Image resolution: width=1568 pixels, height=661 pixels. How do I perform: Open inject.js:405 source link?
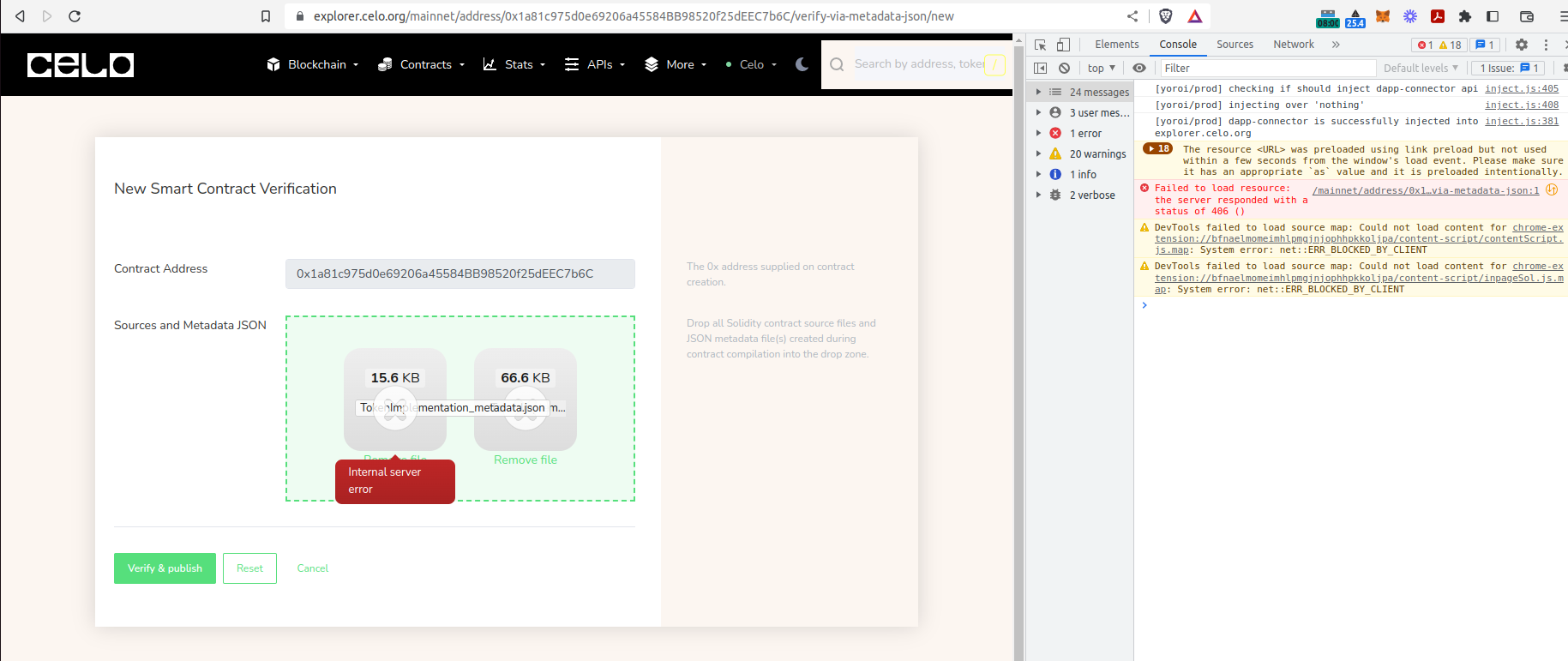[x=1522, y=88]
